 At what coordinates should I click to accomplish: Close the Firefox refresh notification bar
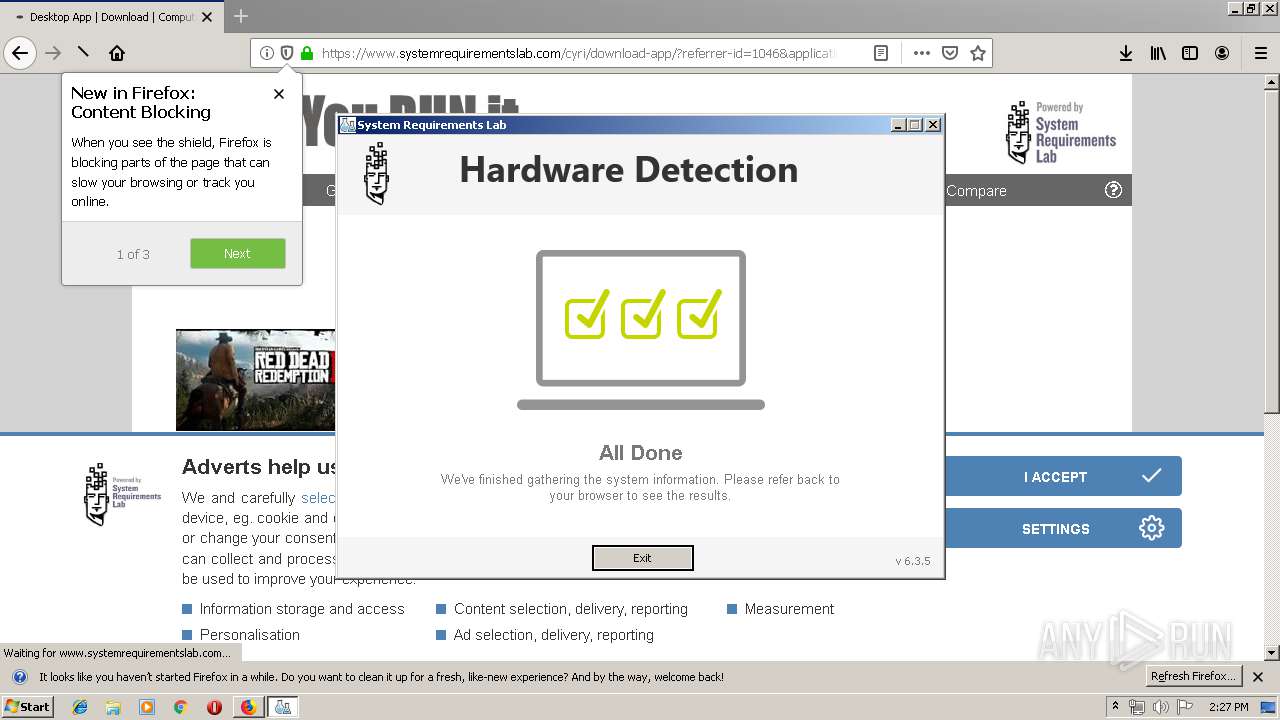[1258, 677]
